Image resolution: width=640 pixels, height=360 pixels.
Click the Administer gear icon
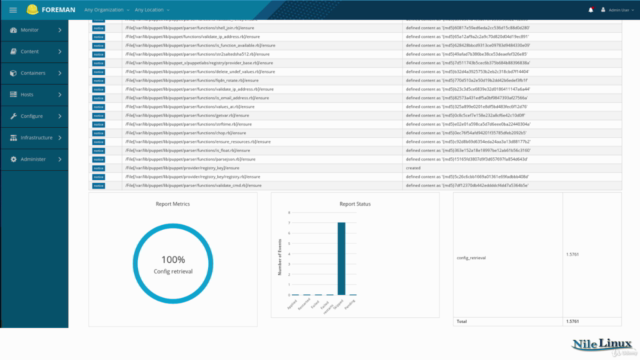pyautogui.click(x=13, y=159)
